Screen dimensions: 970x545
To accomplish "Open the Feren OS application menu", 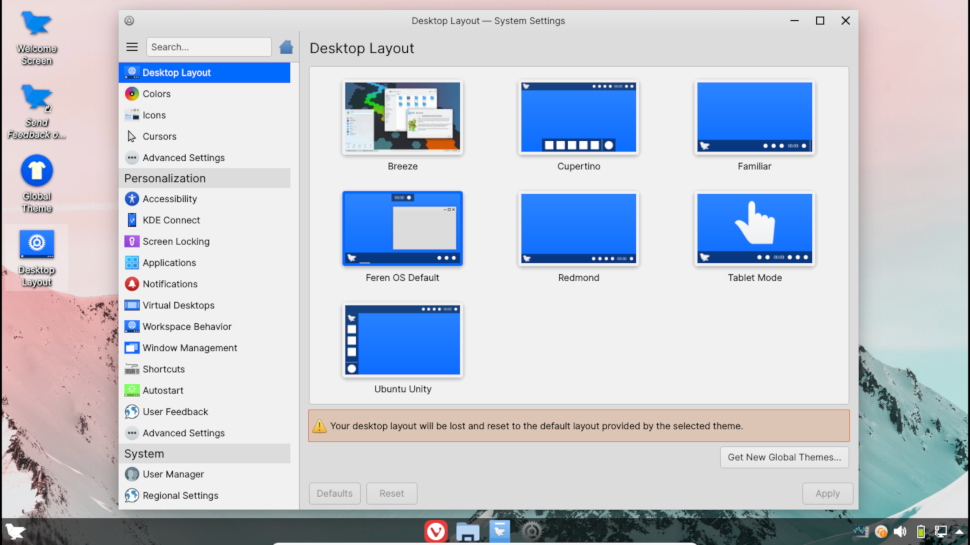I will pyautogui.click(x=15, y=531).
